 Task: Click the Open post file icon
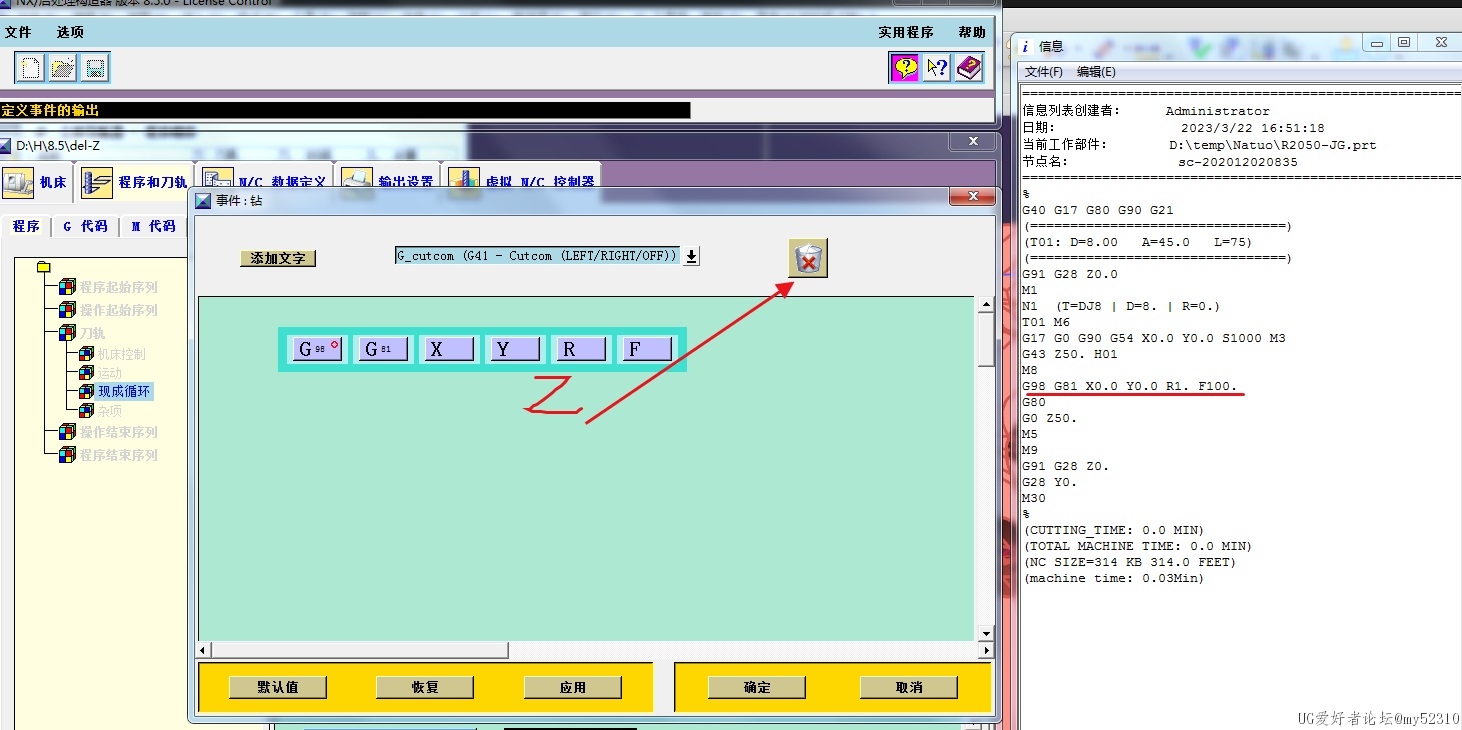[x=63, y=68]
